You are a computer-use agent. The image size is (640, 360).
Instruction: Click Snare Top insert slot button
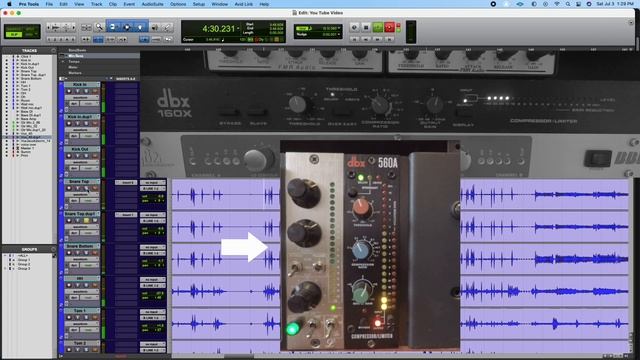pos(126,182)
